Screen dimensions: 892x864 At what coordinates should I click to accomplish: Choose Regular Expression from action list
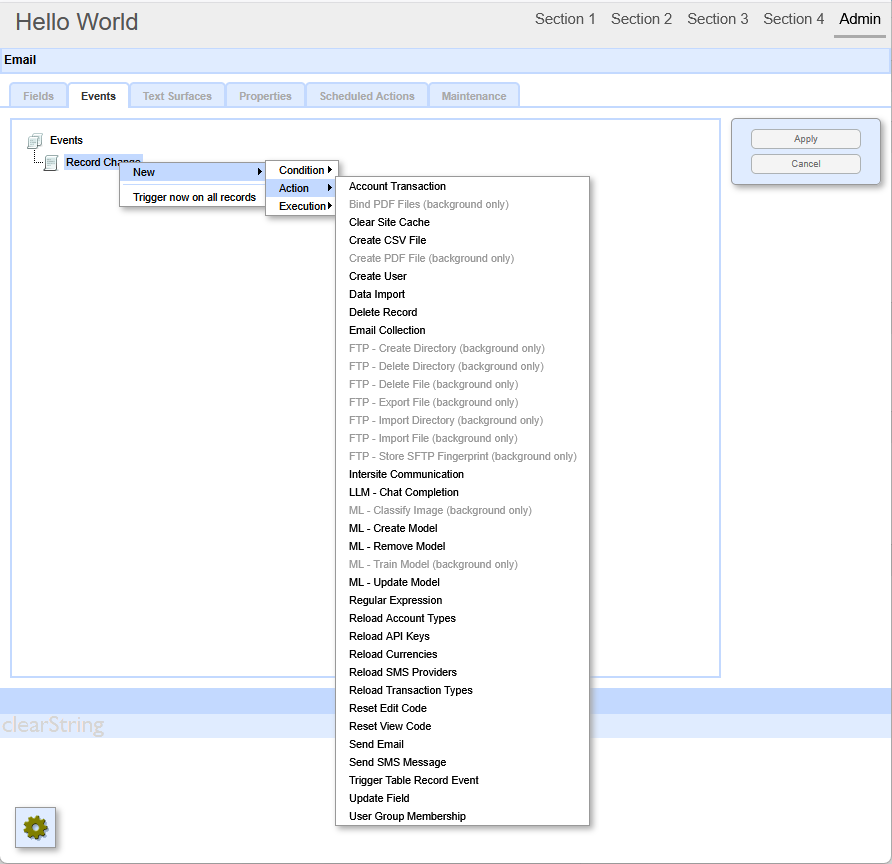point(395,600)
